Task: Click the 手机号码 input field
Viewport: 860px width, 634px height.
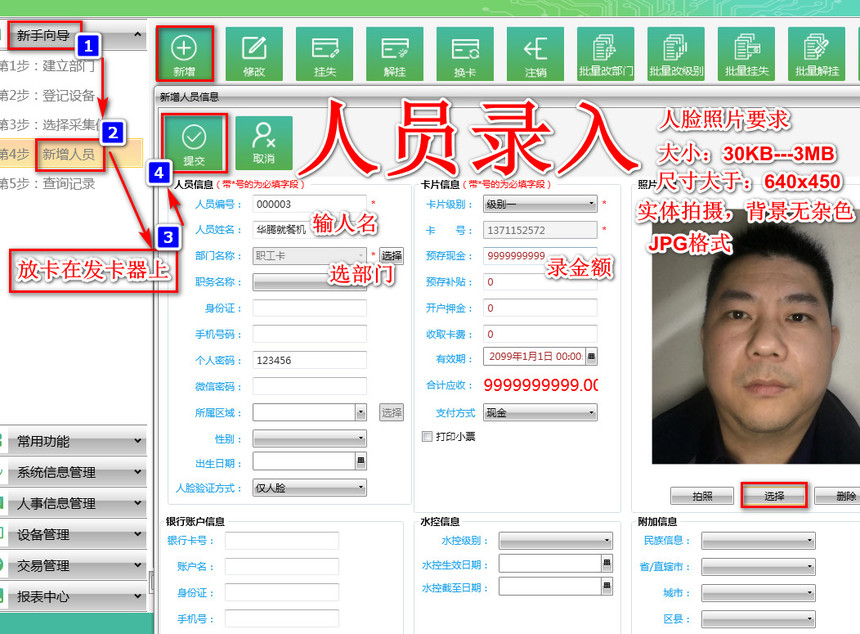Action: (x=309, y=334)
